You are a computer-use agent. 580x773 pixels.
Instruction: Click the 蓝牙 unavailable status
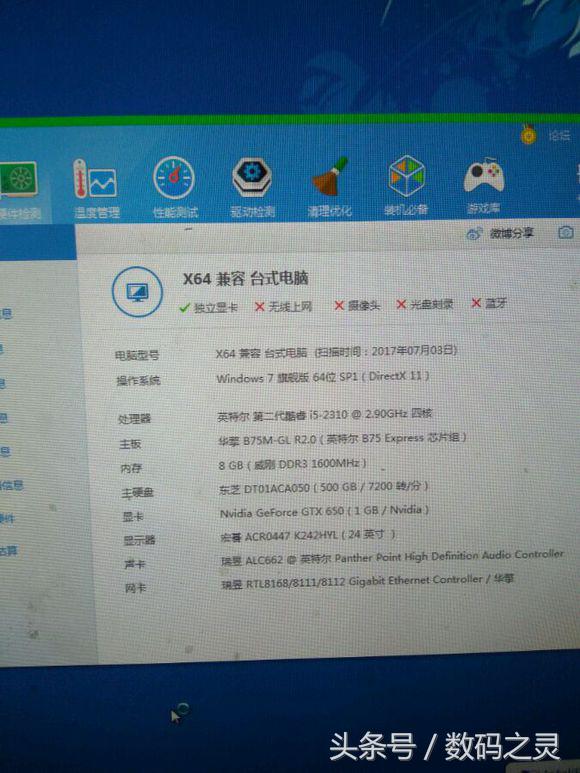coord(488,303)
